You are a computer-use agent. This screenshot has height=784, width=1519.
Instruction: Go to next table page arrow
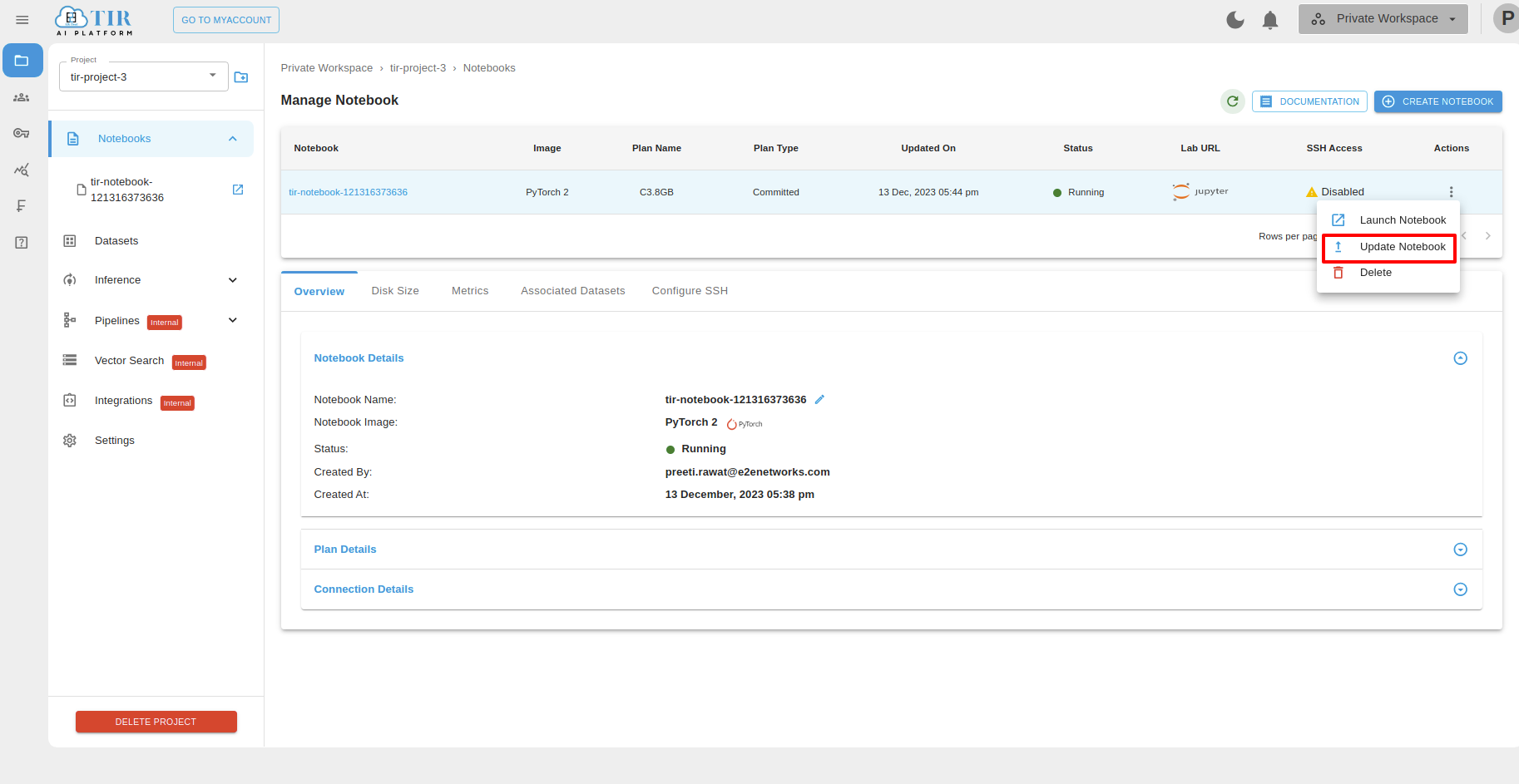(1488, 236)
